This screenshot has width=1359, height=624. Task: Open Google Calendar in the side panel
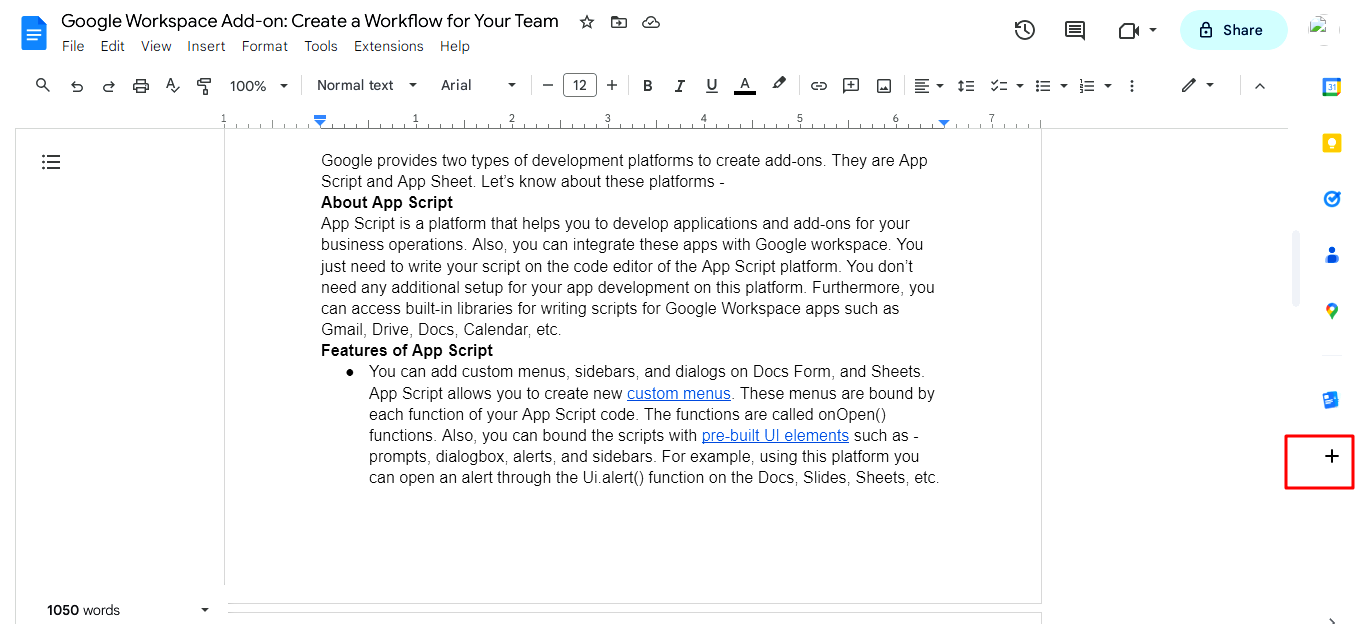pyautogui.click(x=1332, y=87)
